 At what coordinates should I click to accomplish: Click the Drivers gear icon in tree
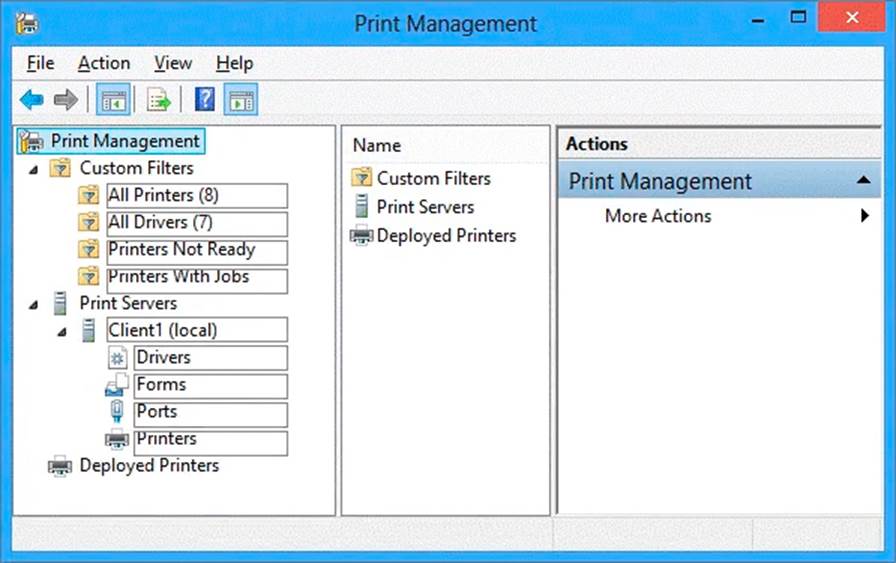click(117, 358)
